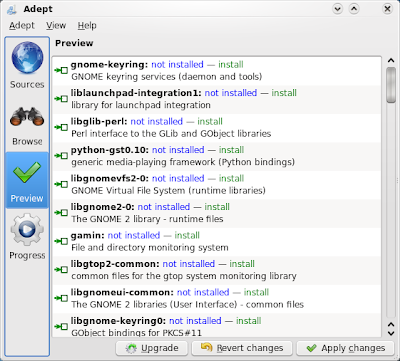Select the libgnome-keyring0 package name
The image size is (400, 361).
click(118, 321)
